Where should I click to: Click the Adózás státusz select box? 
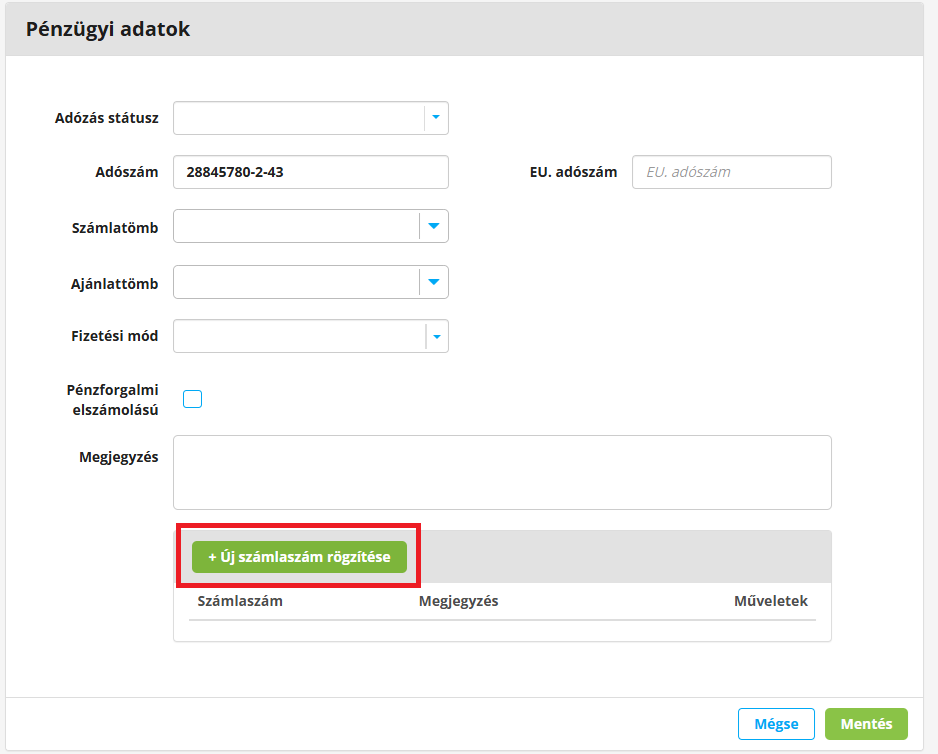coord(298,118)
